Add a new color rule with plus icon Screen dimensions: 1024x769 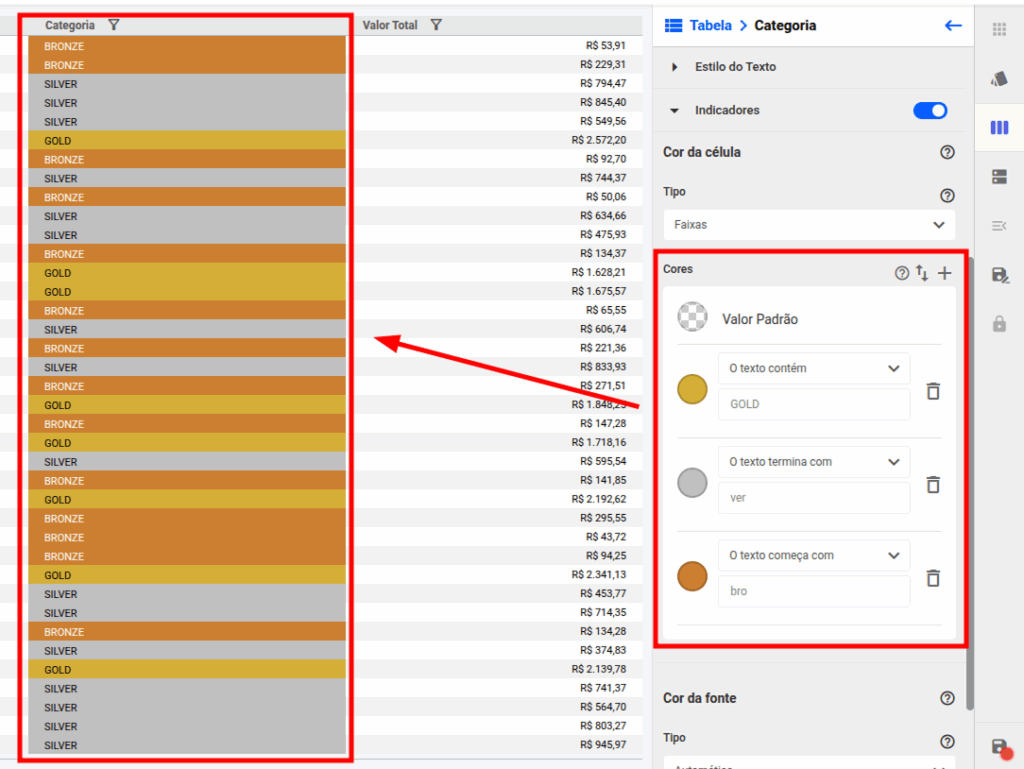click(945, 273)
